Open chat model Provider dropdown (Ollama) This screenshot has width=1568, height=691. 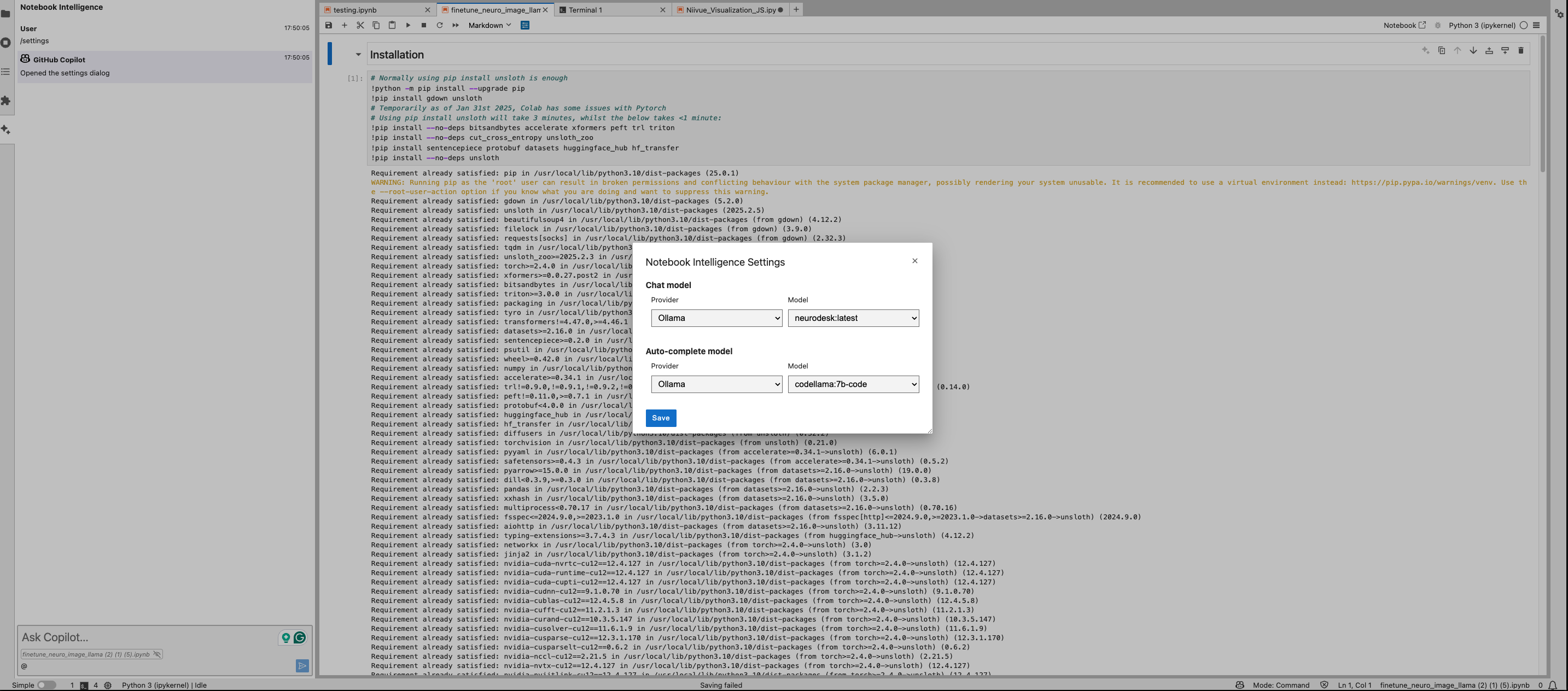(x=716, y=318)
